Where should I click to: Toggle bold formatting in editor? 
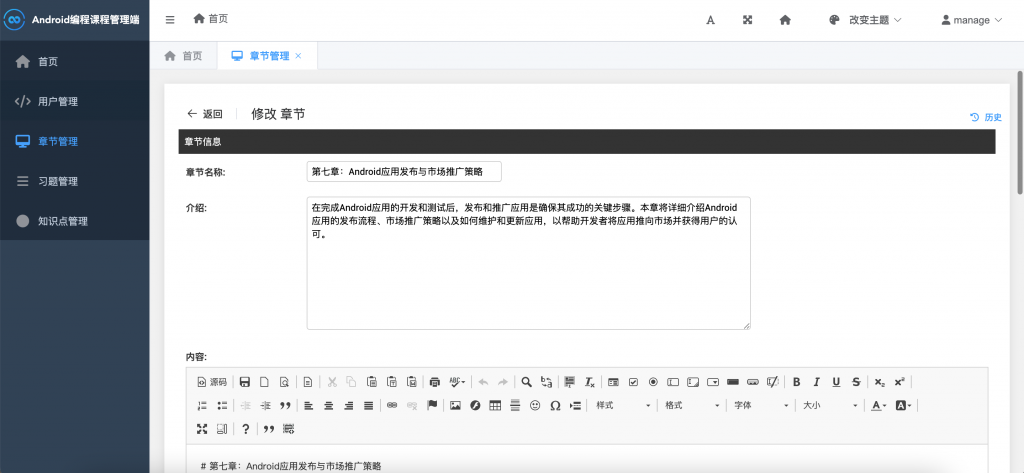[x=796, y=382]
